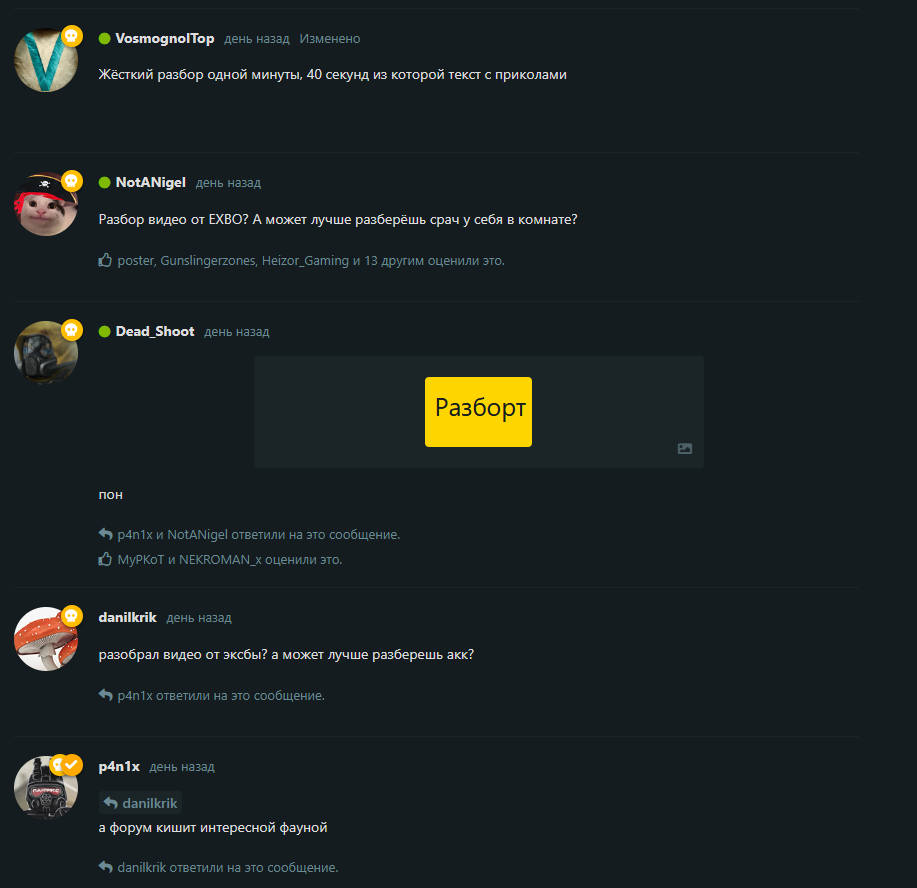The image size is (917, 888).
Task: Click the reply icon under p4n1x's message
Action: point(105,867)
